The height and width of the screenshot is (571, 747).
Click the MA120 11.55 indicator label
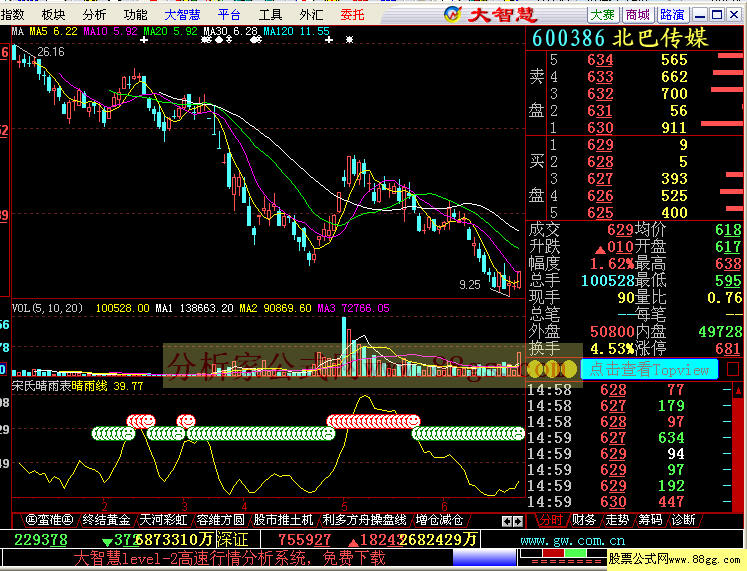[x=296, y=31]
